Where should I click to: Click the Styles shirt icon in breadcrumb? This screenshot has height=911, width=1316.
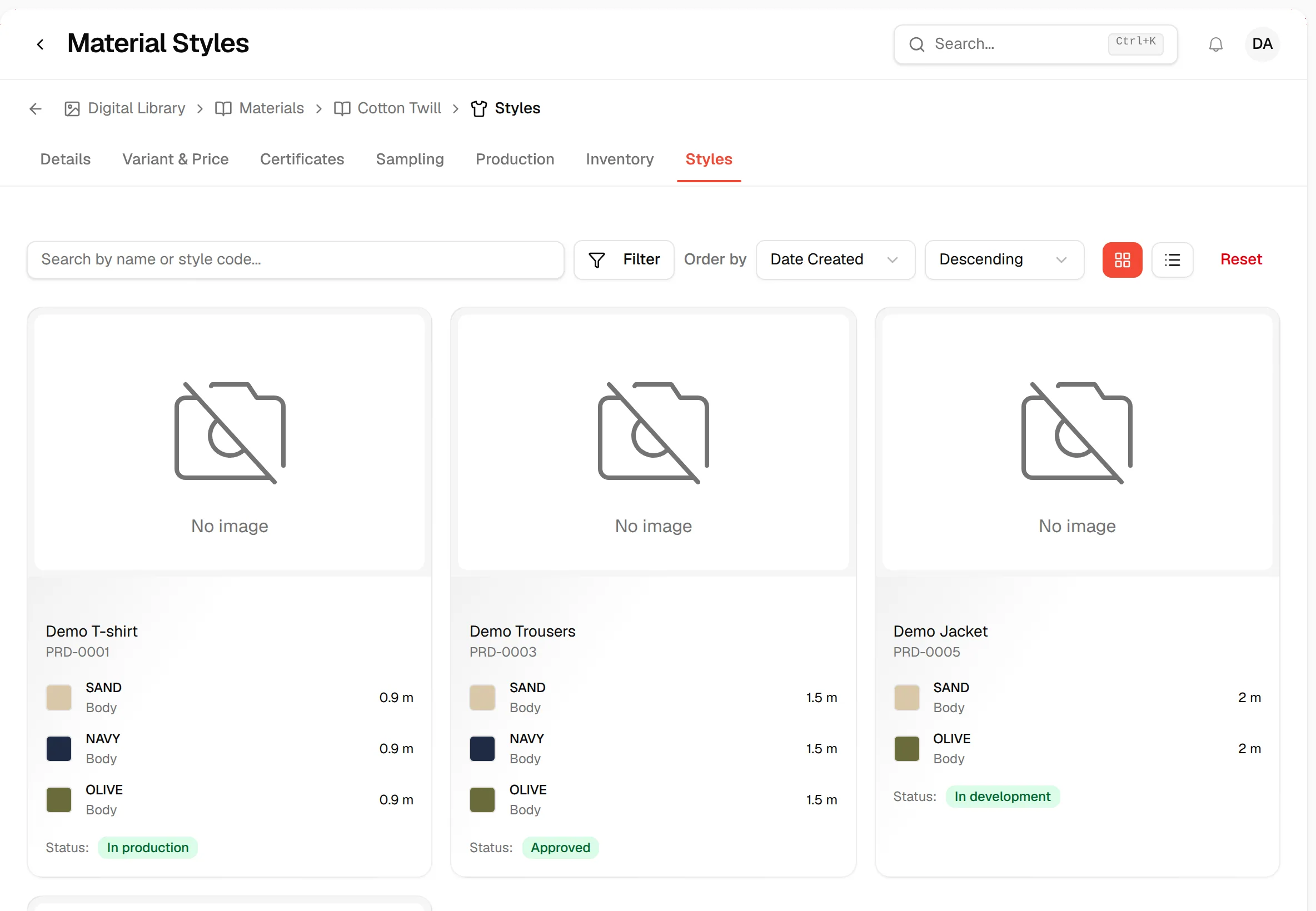tap(479, 108)
